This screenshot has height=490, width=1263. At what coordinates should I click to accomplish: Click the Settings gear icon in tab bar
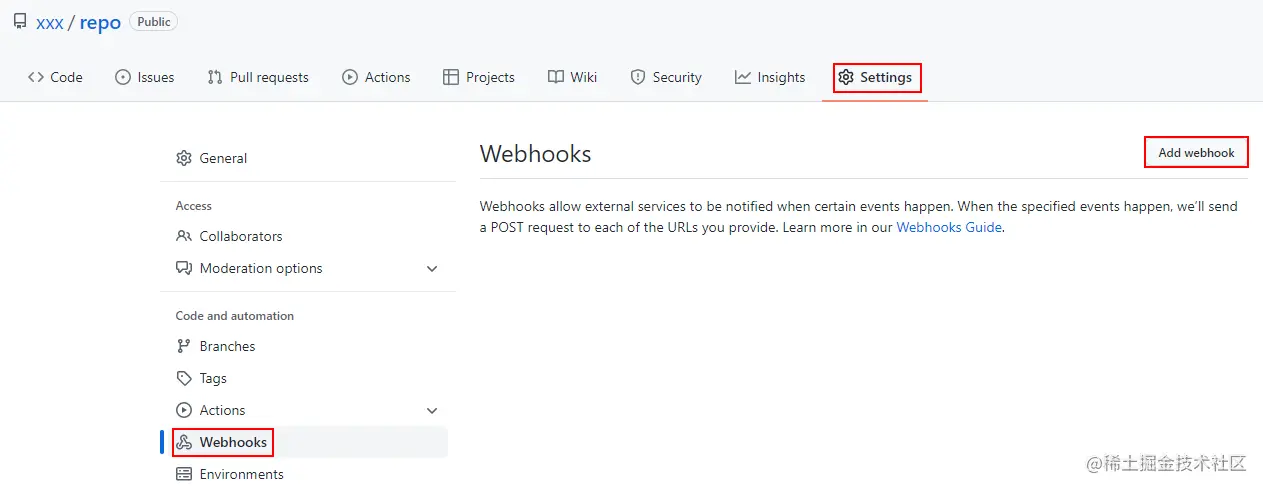(x=846, y=77)
